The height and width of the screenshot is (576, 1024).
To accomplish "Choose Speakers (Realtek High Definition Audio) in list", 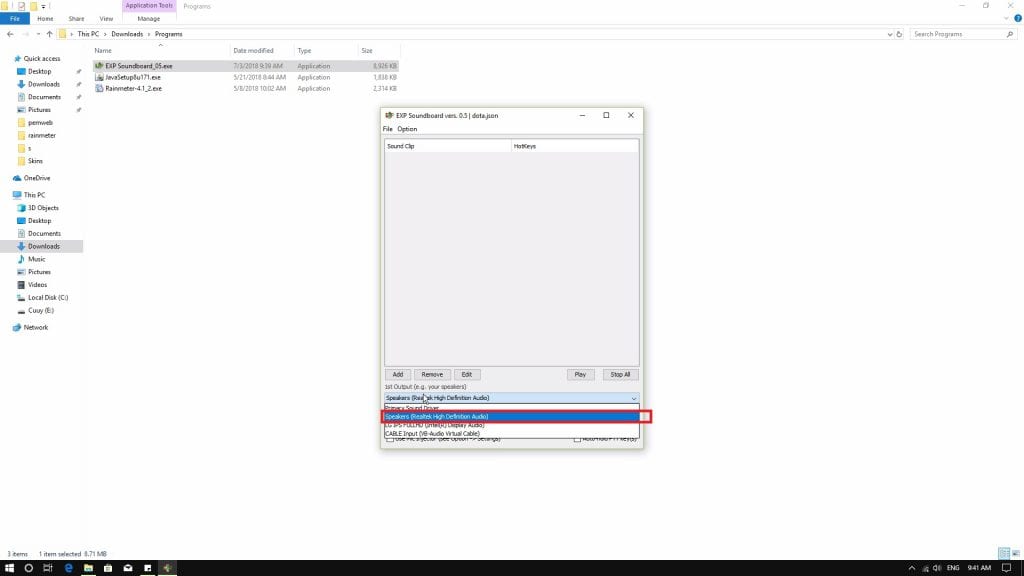I will pyautogui.click(x=511, y=417).
